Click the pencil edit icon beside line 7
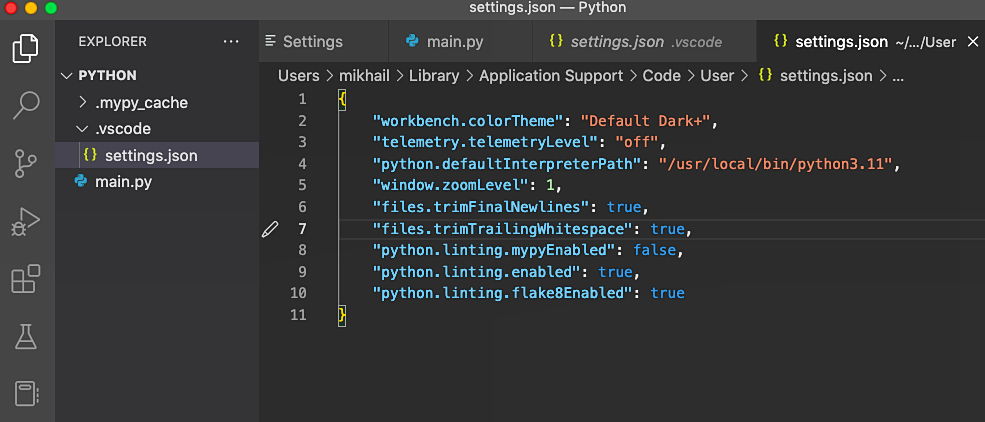This screenshot has height=422, width=985. coord(269,229)
